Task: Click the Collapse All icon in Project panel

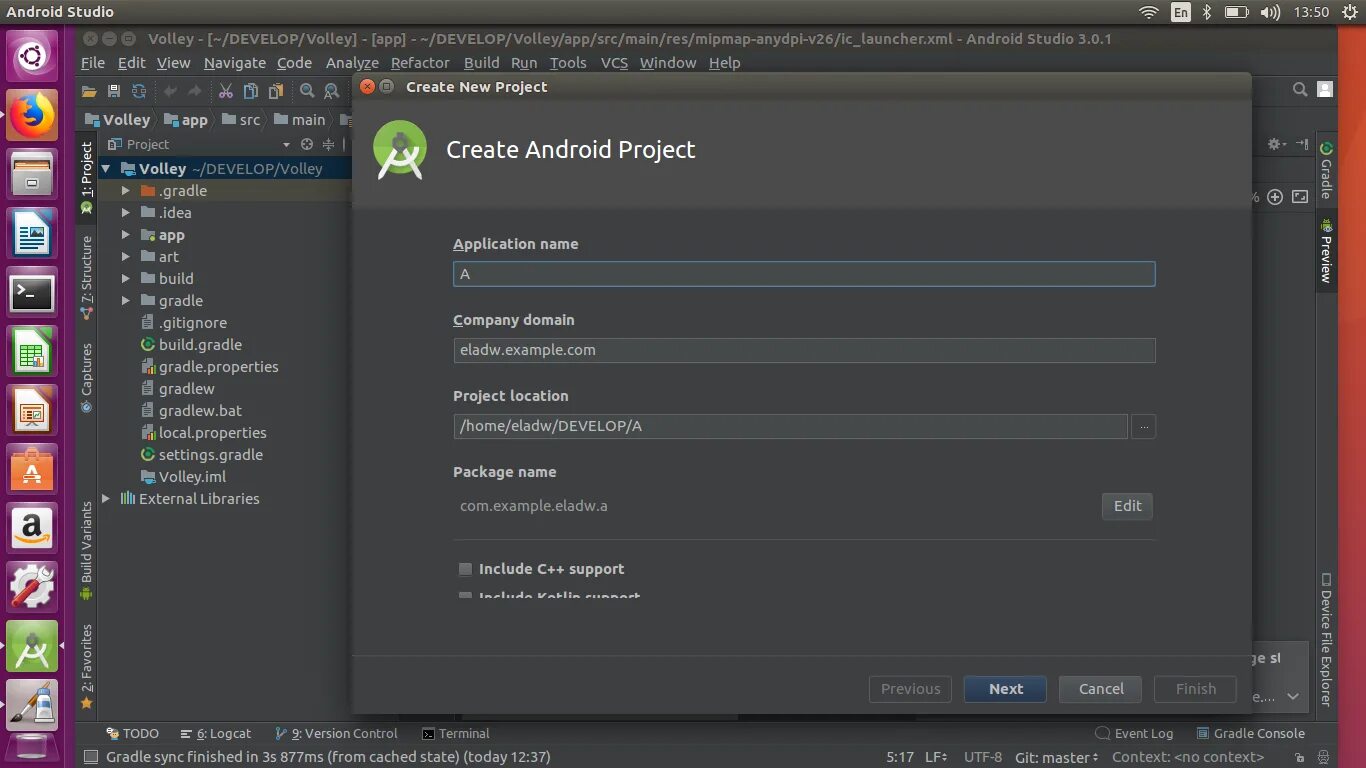Action: click(x=328, y=144)
